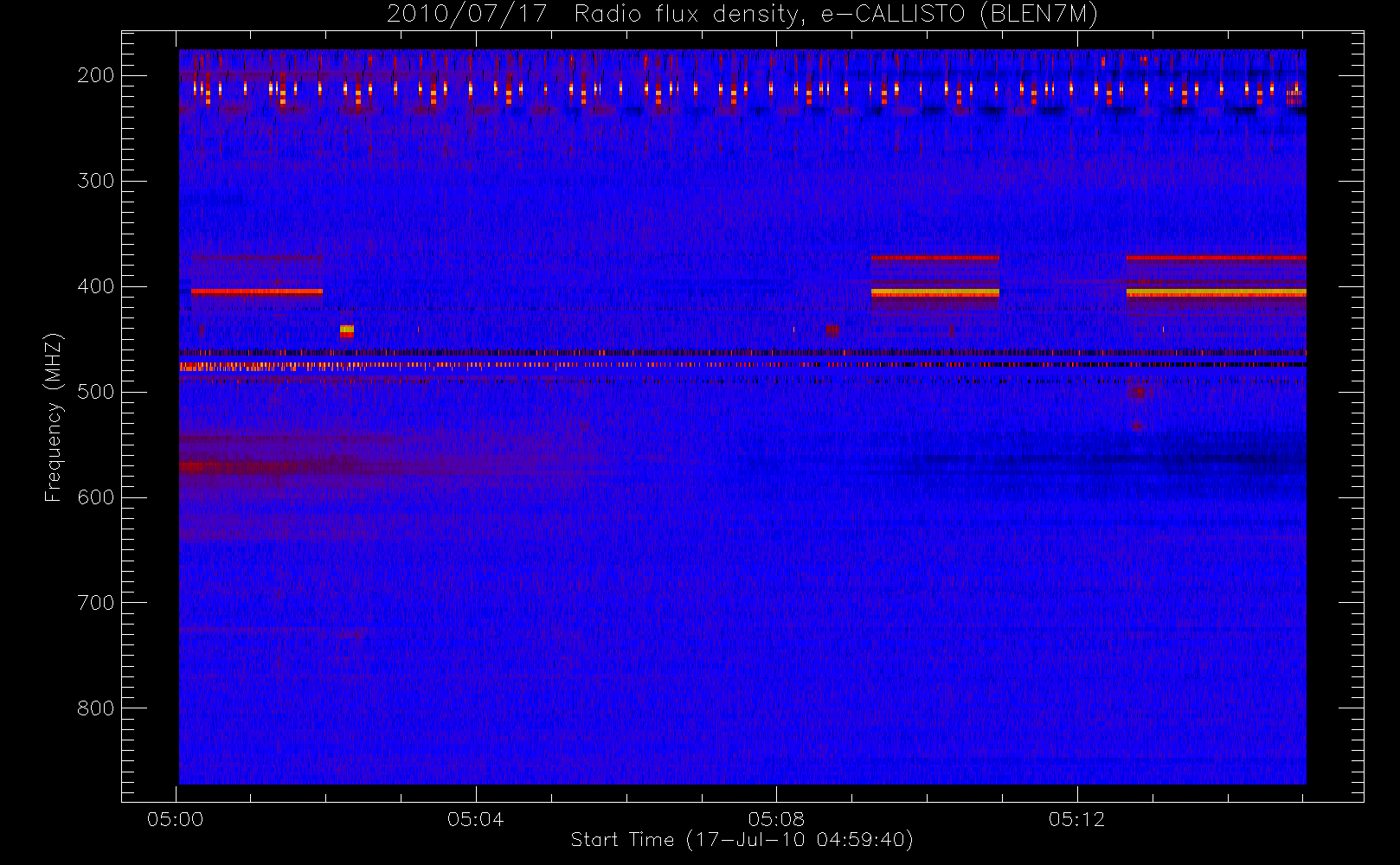Viewport: 1400px width, 865px height.
Task: Select the 200 frequency tick label
Action: coord(96,75)
